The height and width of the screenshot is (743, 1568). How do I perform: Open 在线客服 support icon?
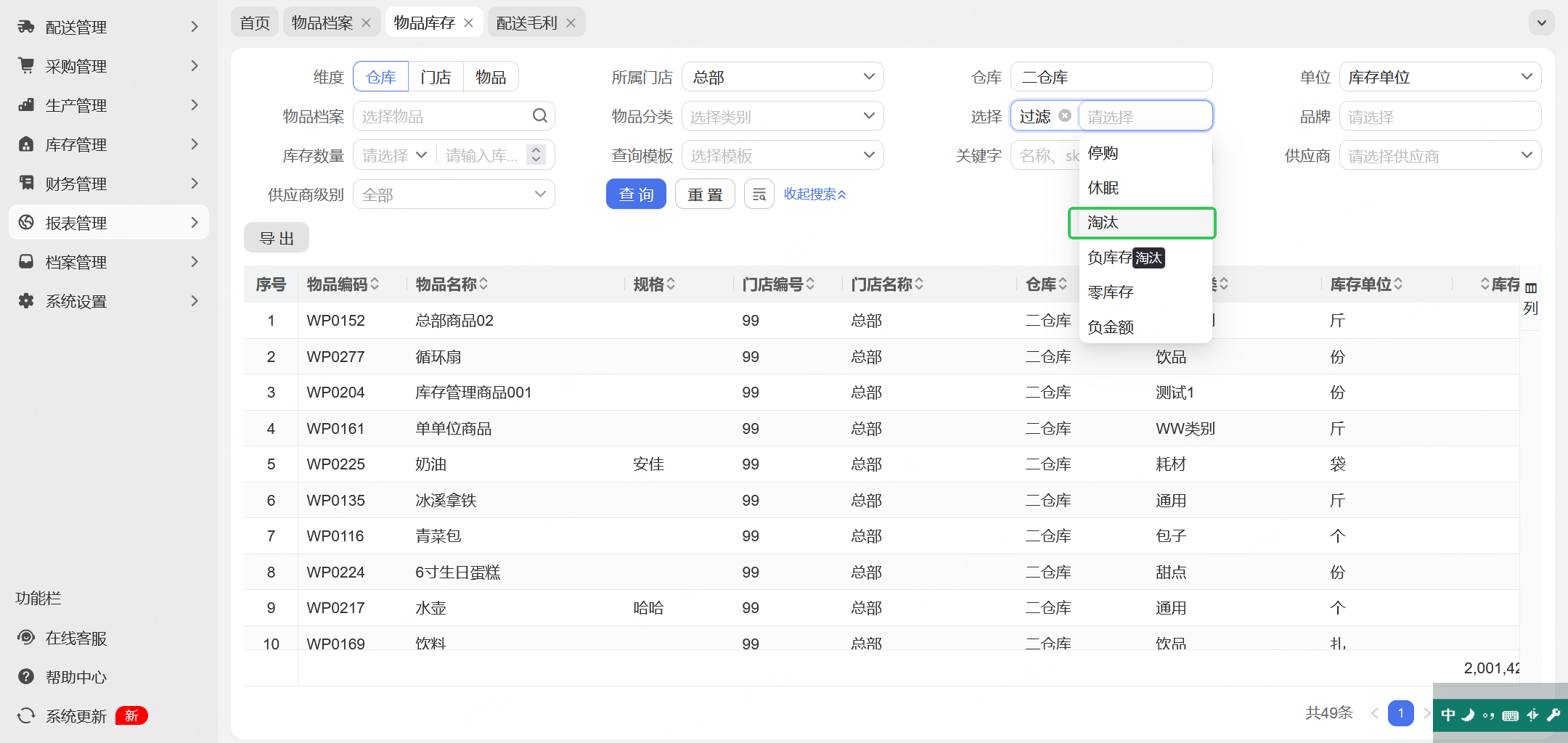pos(26,638)
